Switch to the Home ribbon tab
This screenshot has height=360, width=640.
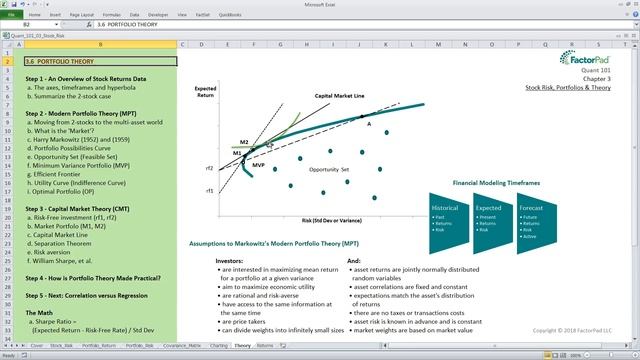click(35, 15)
